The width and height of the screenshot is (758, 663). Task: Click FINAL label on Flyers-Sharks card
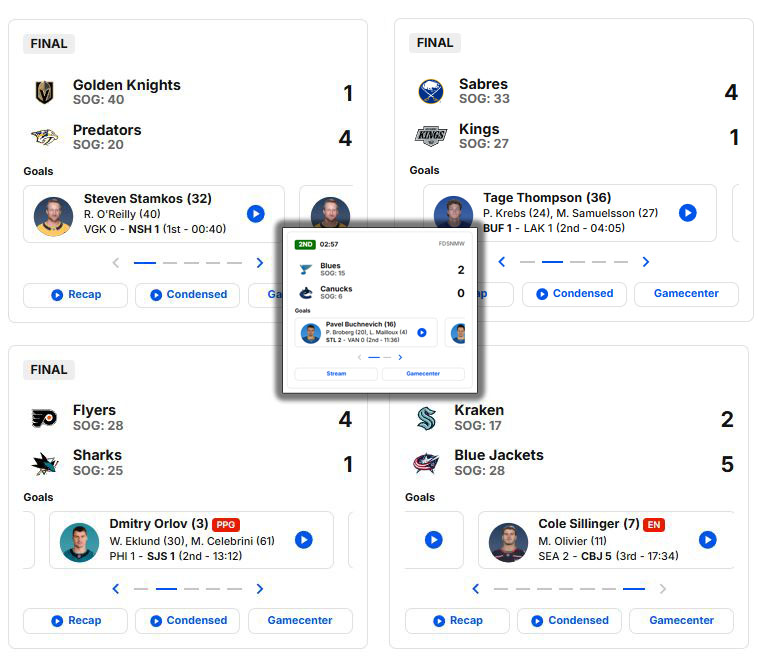tap(49, 370)
